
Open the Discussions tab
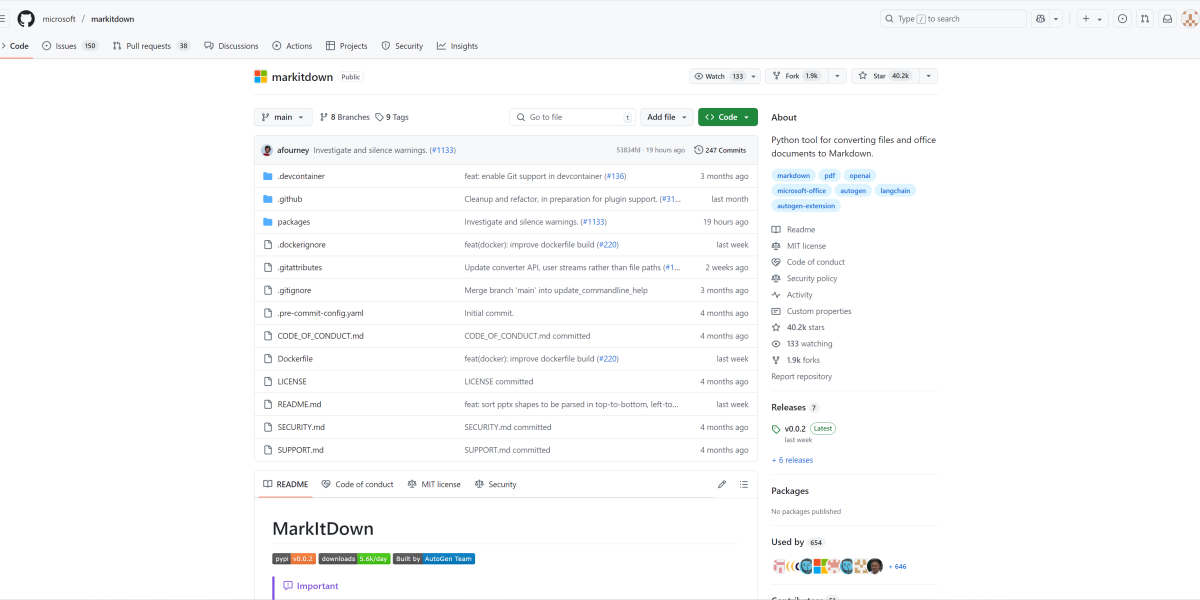click(x=231, y=46)
